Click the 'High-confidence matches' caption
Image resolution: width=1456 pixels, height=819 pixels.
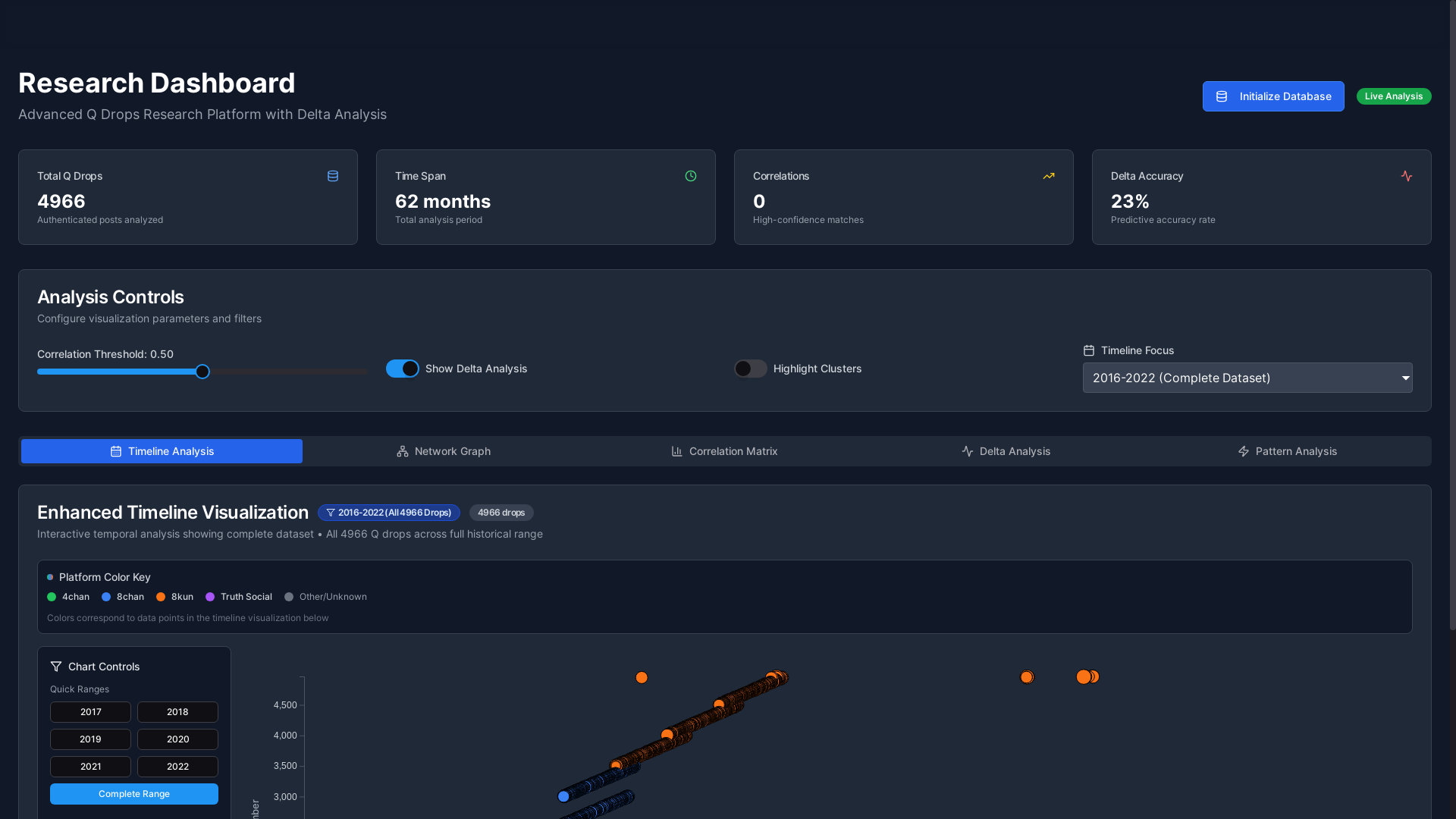[x=808, y=220]
